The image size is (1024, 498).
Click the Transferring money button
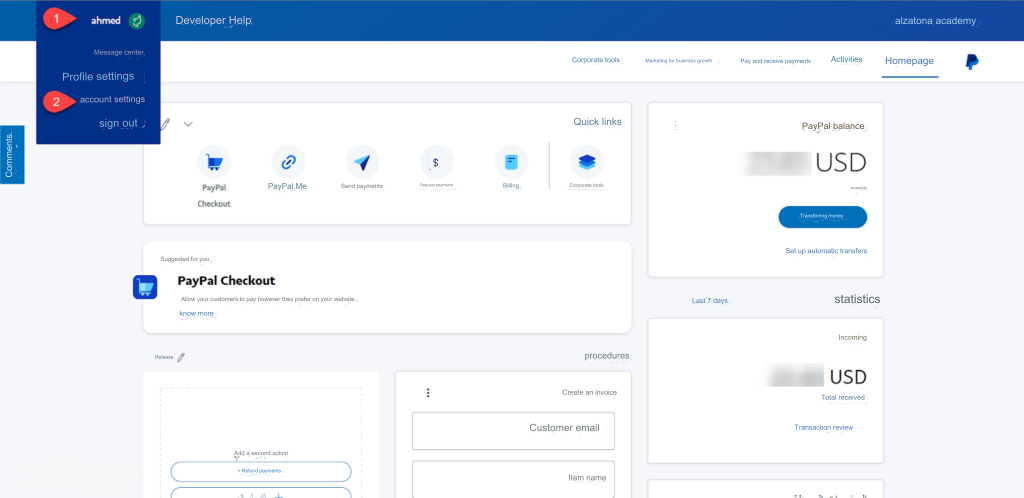[822, 217]
